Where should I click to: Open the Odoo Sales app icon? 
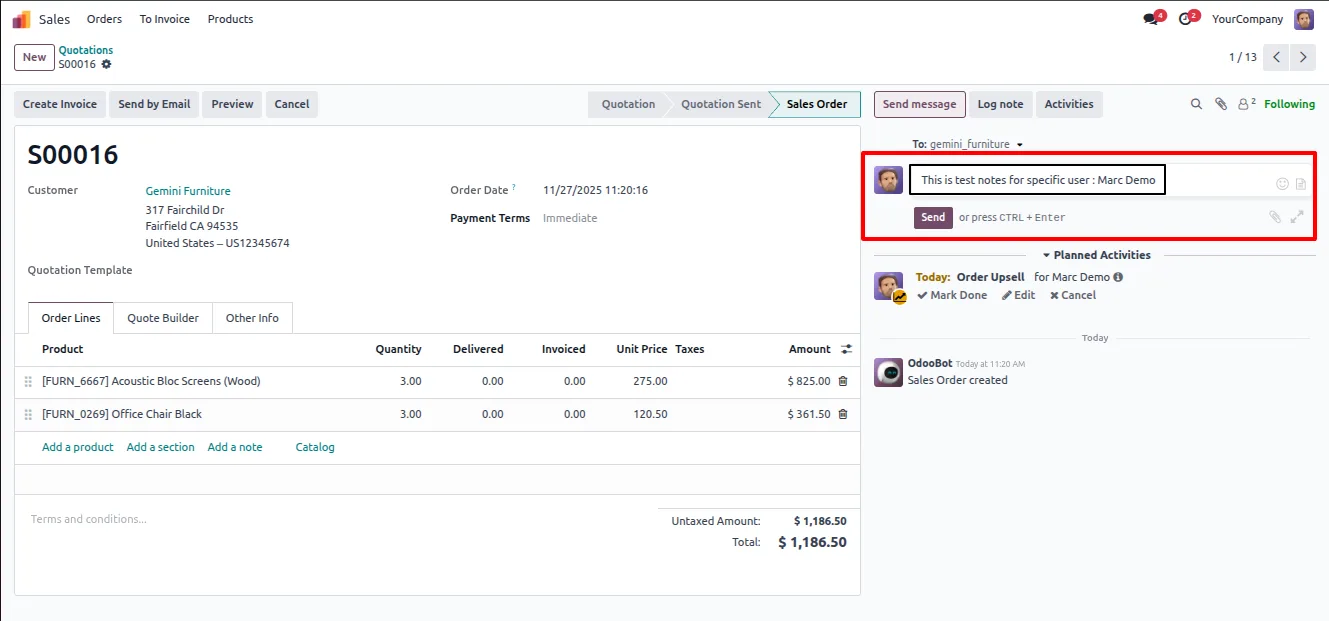click(21, 19)
